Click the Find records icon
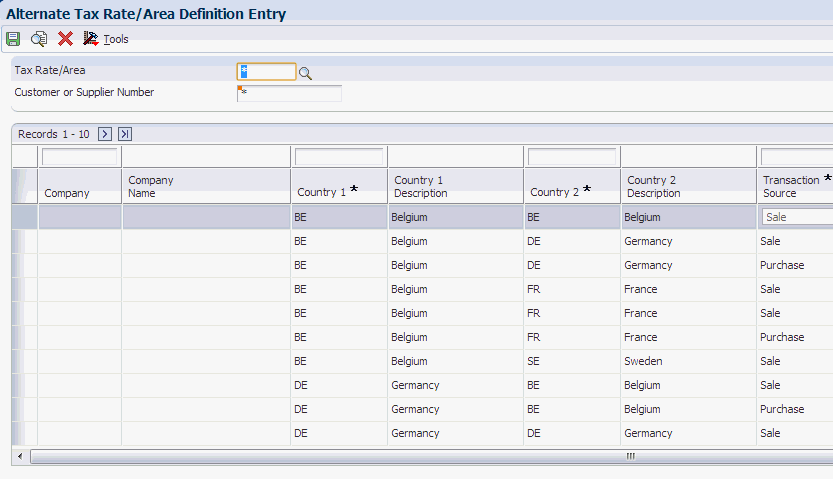 (x=39, y=39)
